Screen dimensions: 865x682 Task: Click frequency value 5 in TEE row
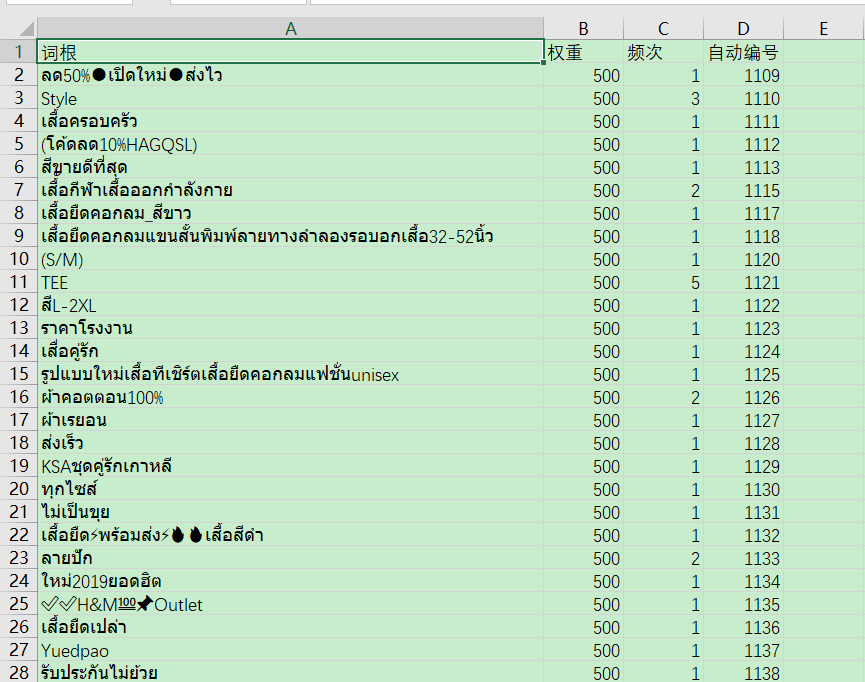point(663,282)
